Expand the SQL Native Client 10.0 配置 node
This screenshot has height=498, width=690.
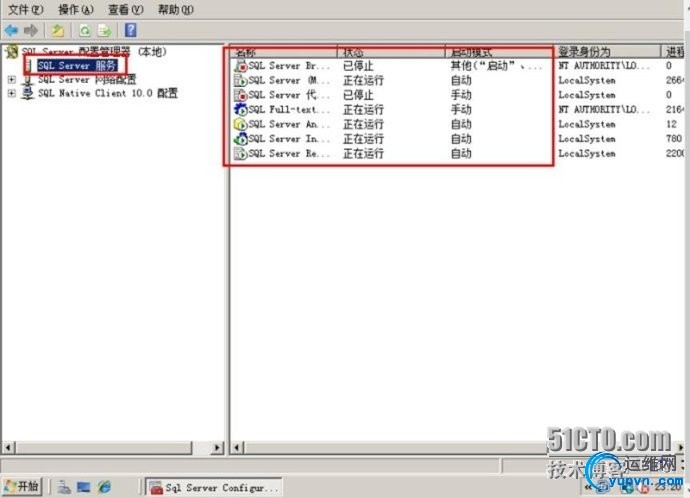click(x=12, y=93)
